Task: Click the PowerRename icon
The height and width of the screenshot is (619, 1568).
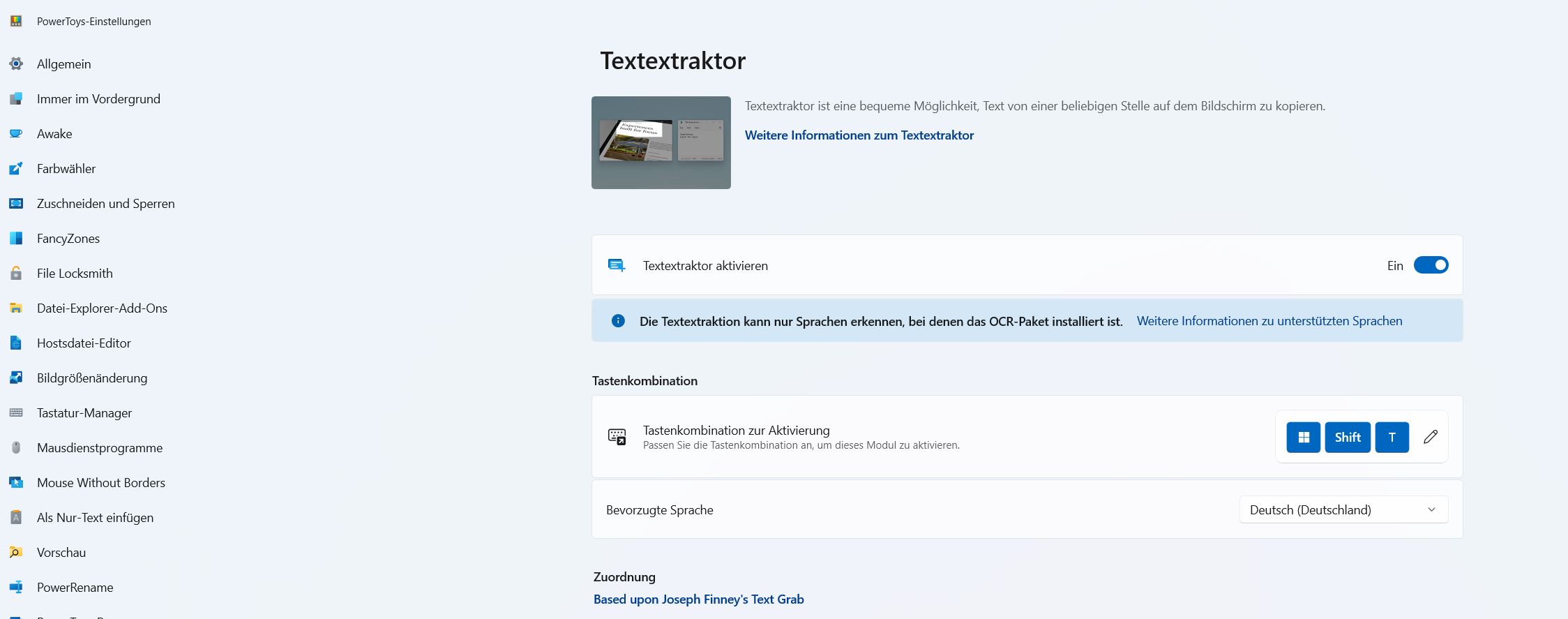Action: coord(16,588)
